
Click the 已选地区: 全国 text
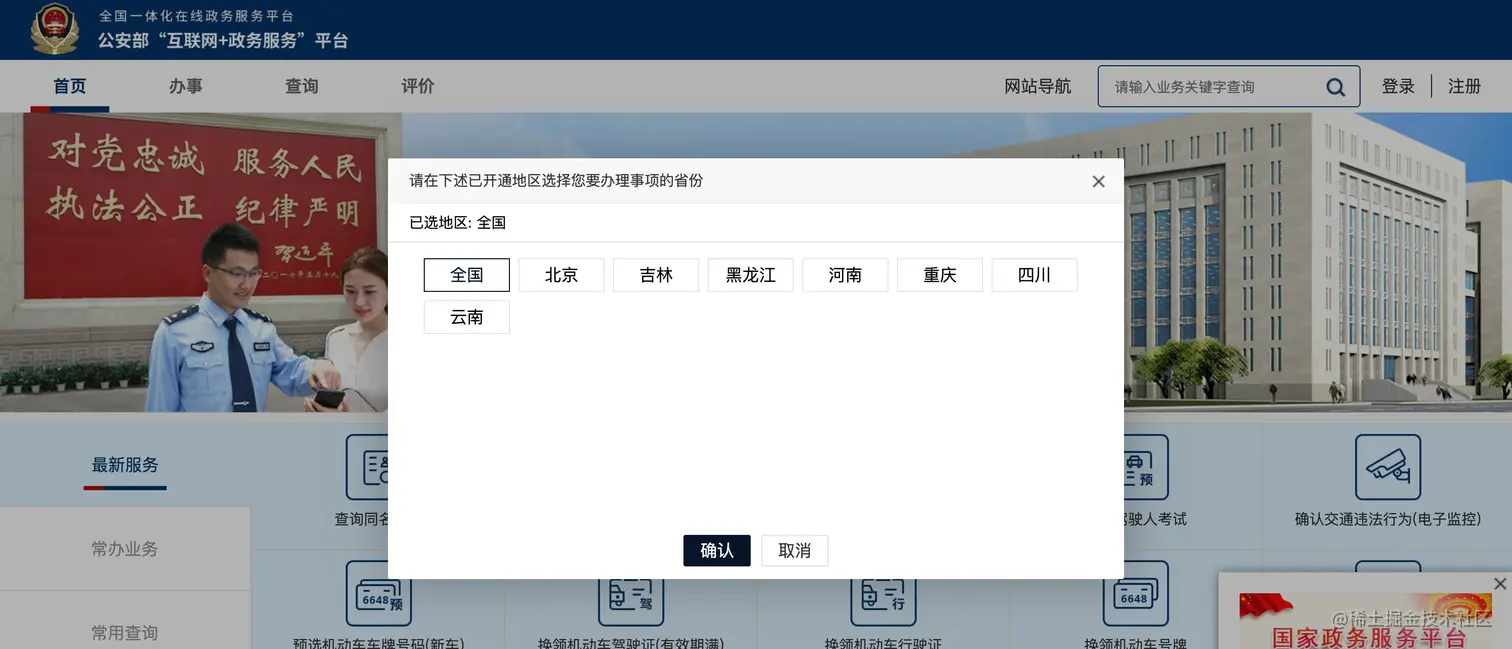457,223
